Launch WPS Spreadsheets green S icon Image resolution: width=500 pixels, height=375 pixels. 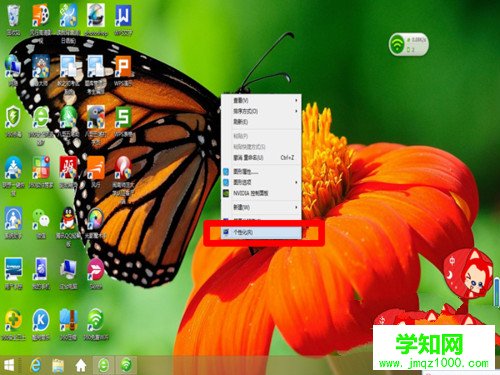tap(123, 117)
